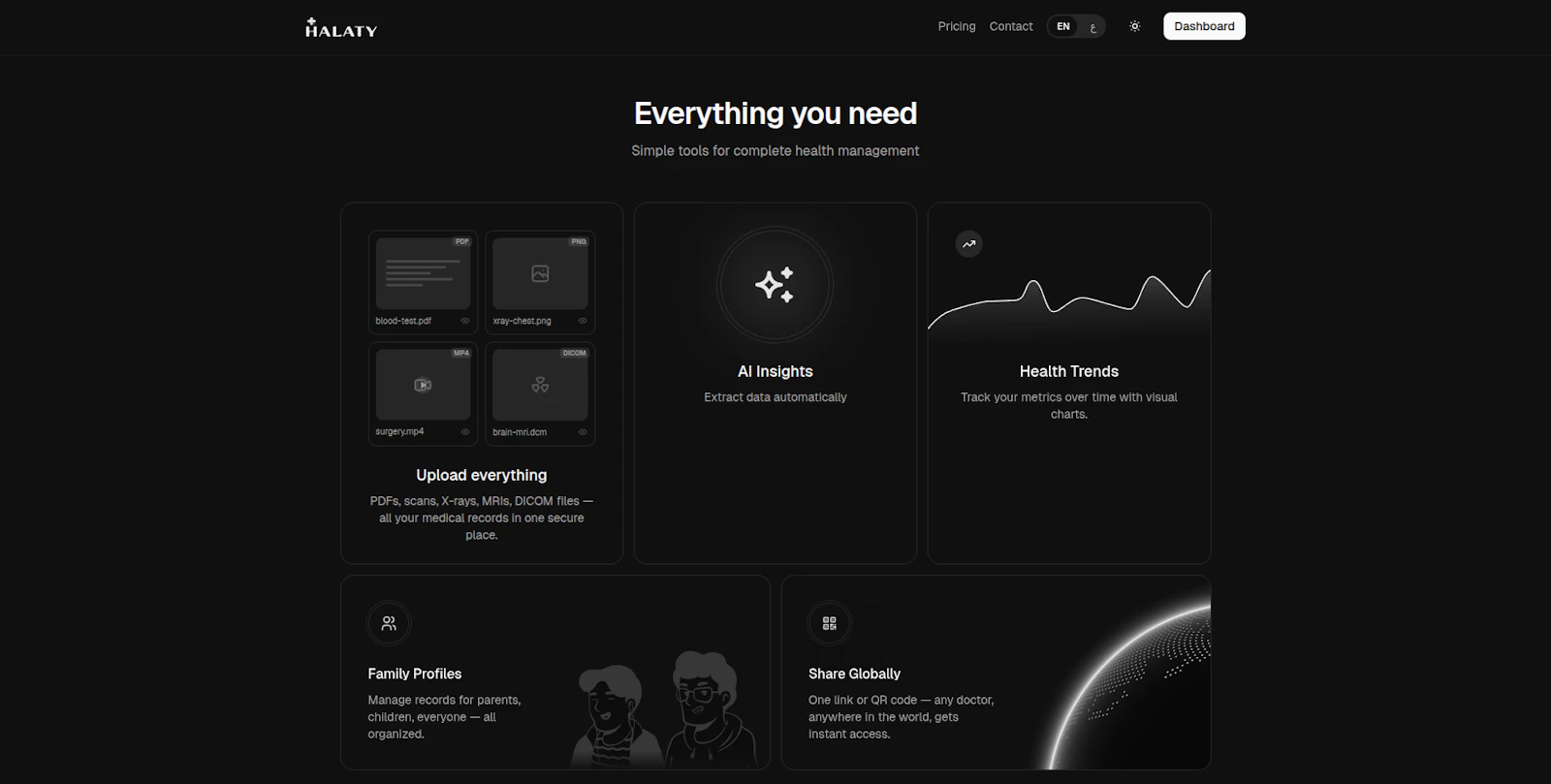Click the Halaty logo

[x=341, y=28]
